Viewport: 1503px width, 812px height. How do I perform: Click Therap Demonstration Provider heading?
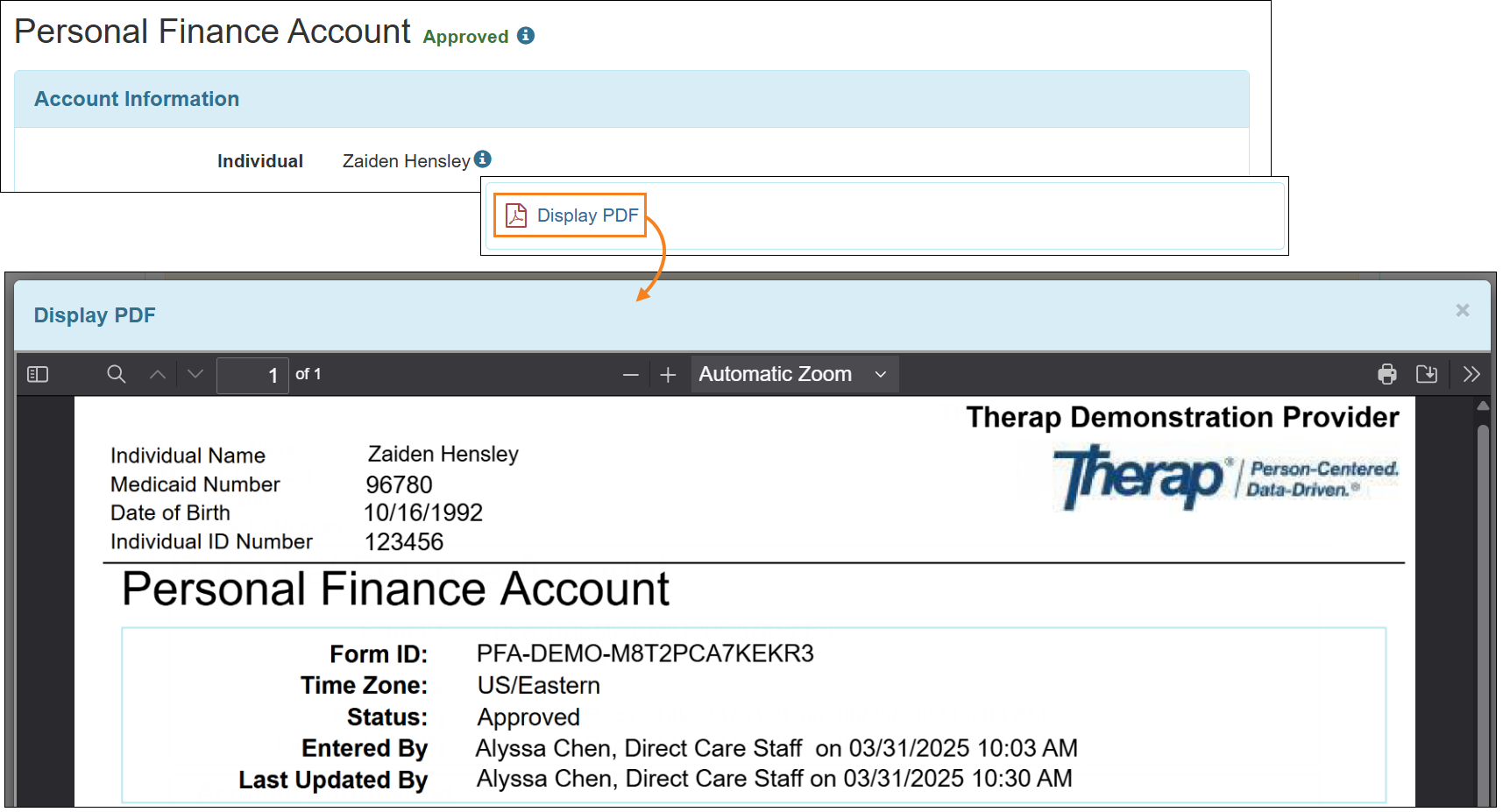click(x=1182, y=417)
